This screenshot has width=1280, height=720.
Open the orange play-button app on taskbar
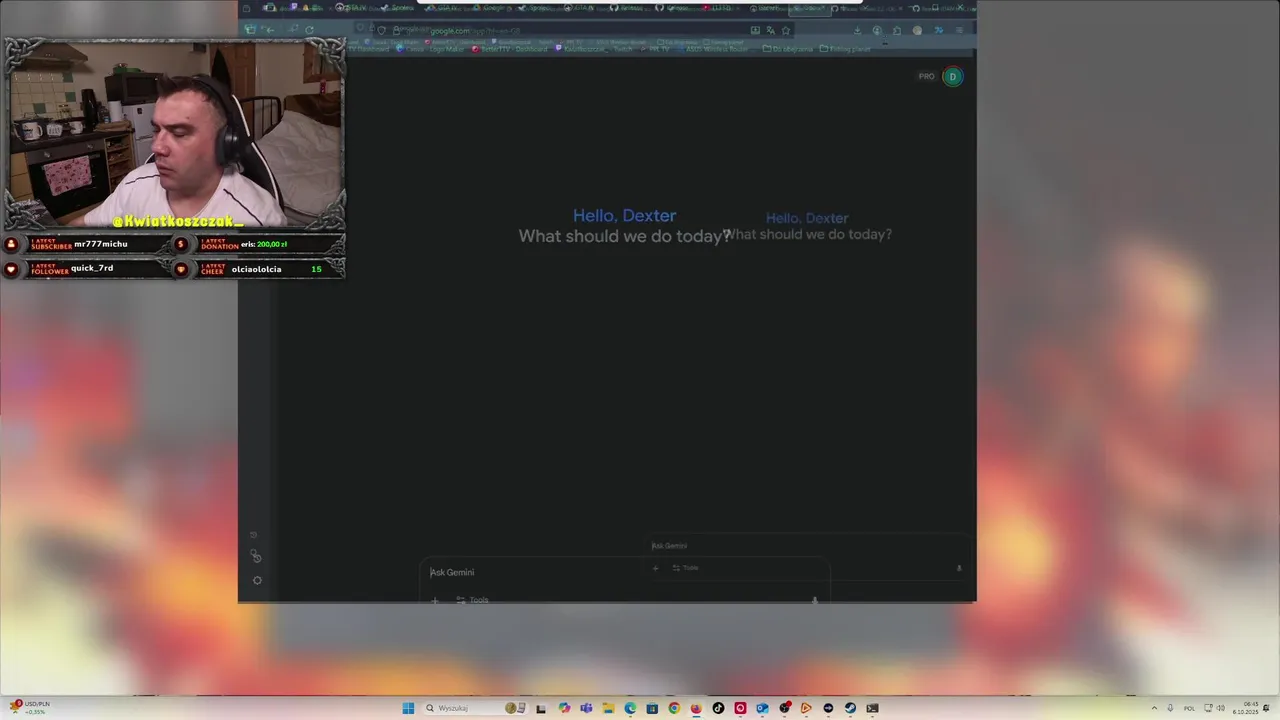[806, 708]
